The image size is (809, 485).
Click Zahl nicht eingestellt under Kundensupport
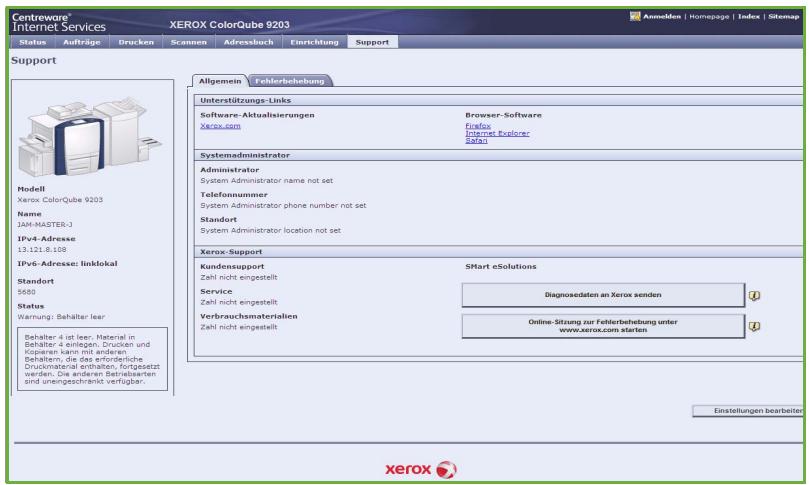pyautogui.click(x=239, y=278)
